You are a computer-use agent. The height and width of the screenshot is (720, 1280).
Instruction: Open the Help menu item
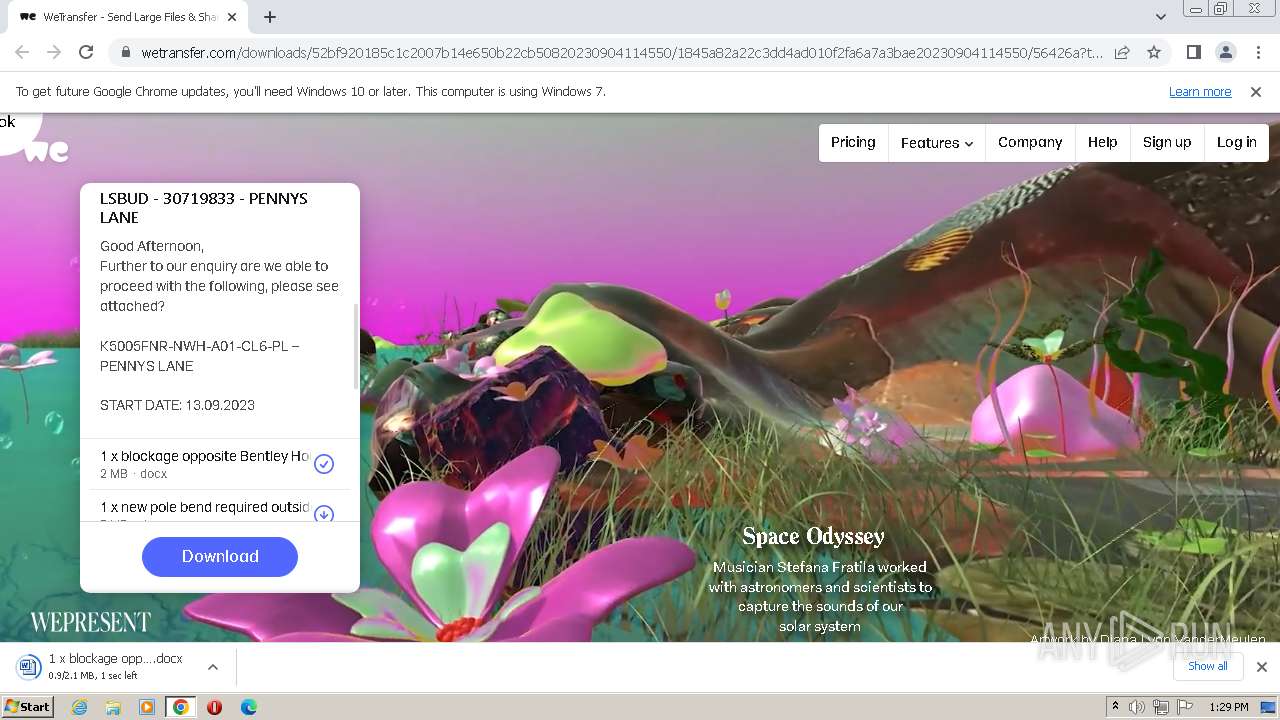(x=1102, y=142)
